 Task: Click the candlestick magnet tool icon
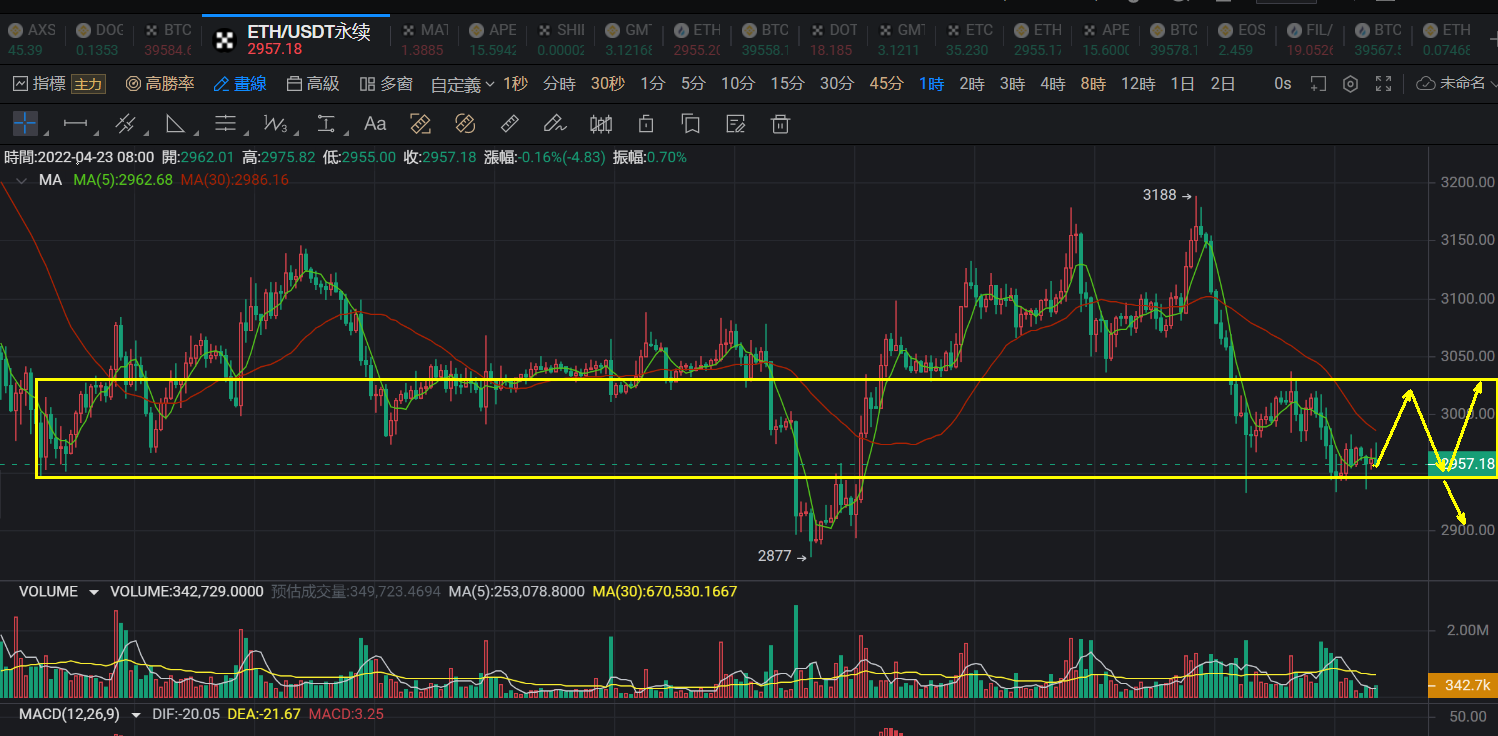point(601,124)
